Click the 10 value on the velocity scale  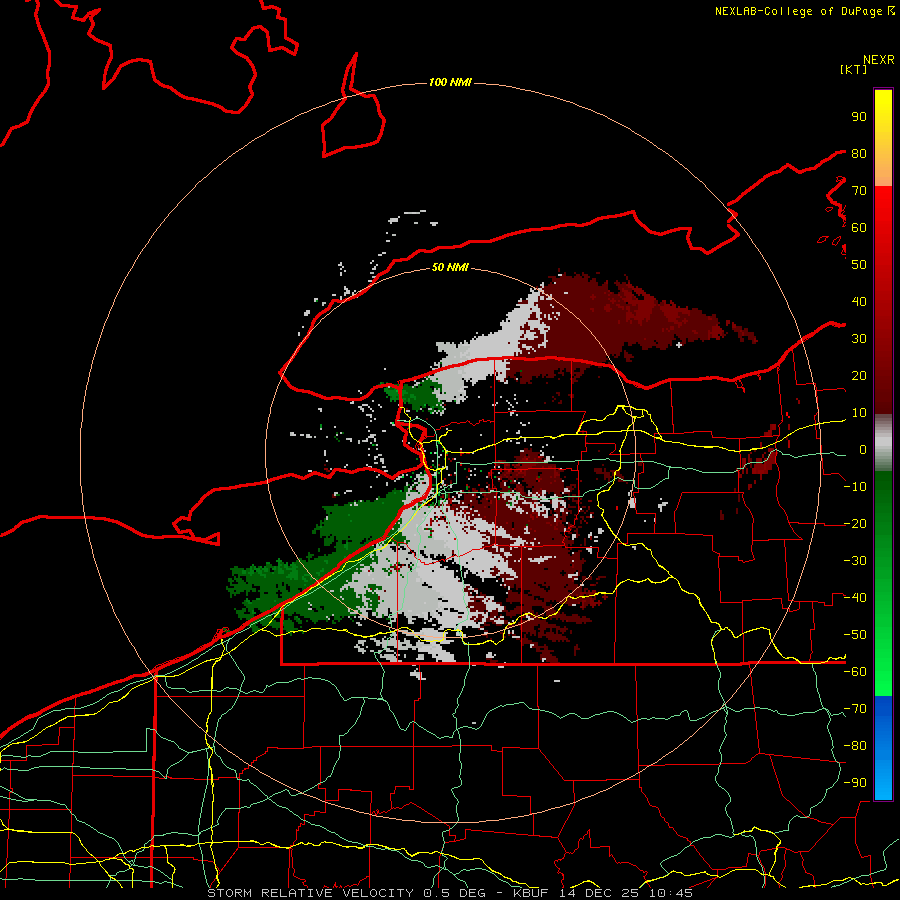(x=859, y=413)
